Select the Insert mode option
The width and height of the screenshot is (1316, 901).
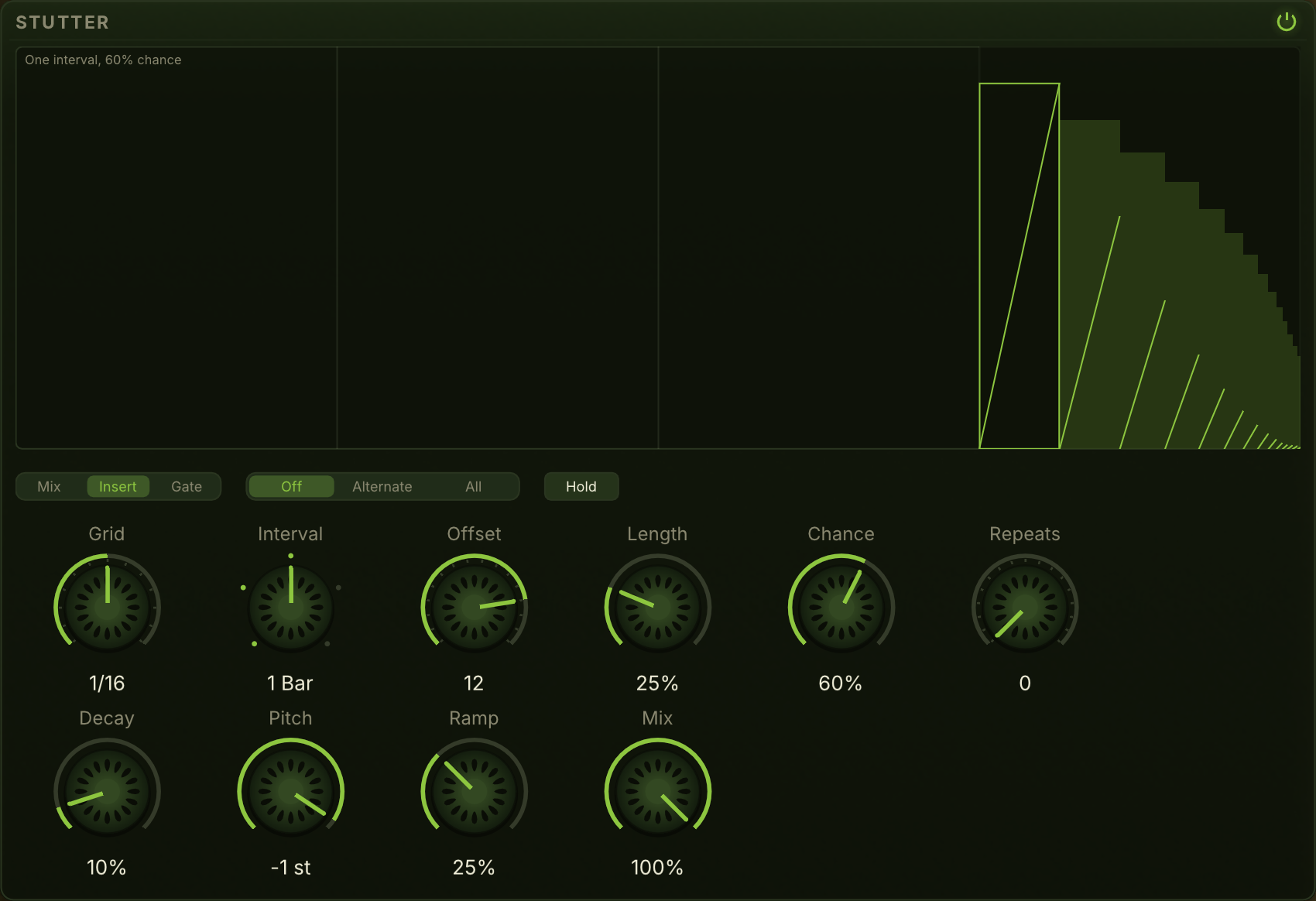[118, 486]
